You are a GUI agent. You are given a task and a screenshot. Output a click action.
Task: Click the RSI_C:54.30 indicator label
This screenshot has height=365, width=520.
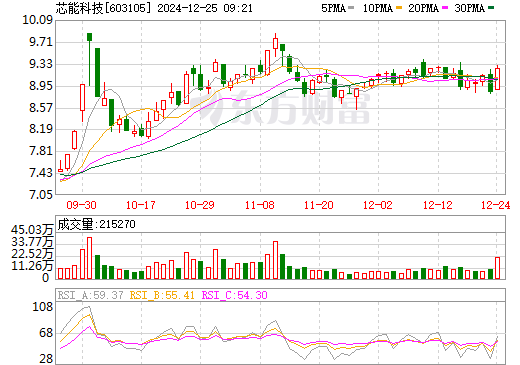(235, 295)
